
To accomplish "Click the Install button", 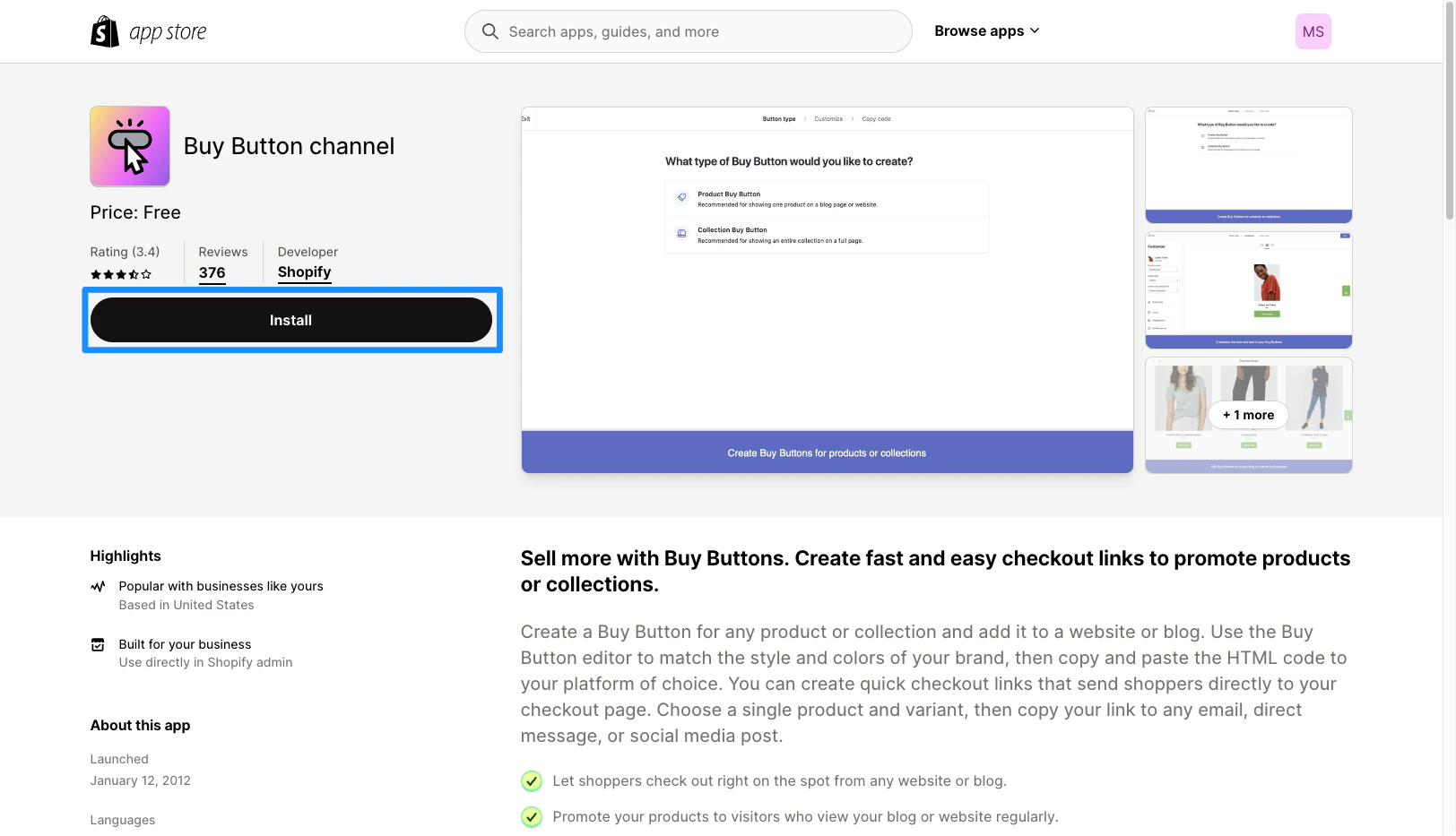I will coord(290,320).
